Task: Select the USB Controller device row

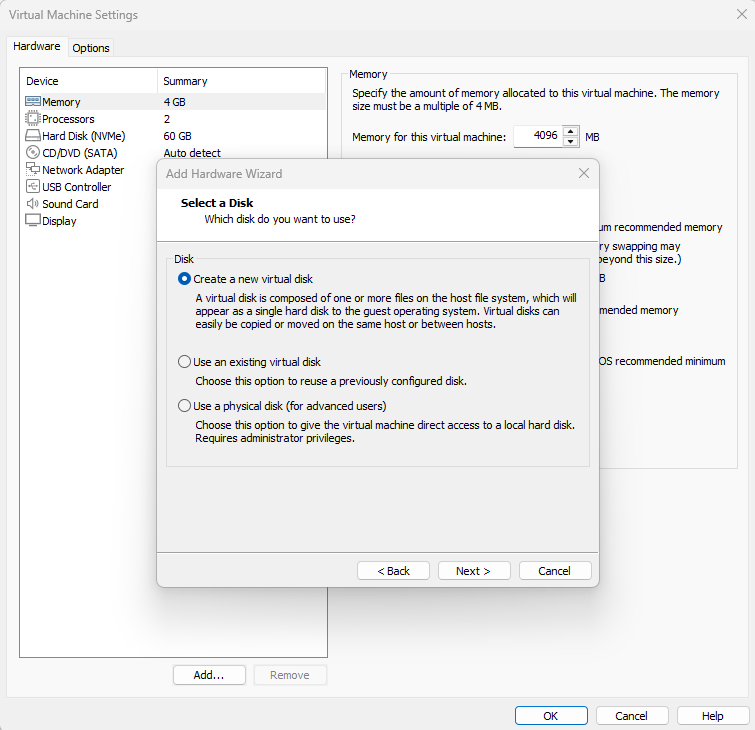Action: pos(90,187)
